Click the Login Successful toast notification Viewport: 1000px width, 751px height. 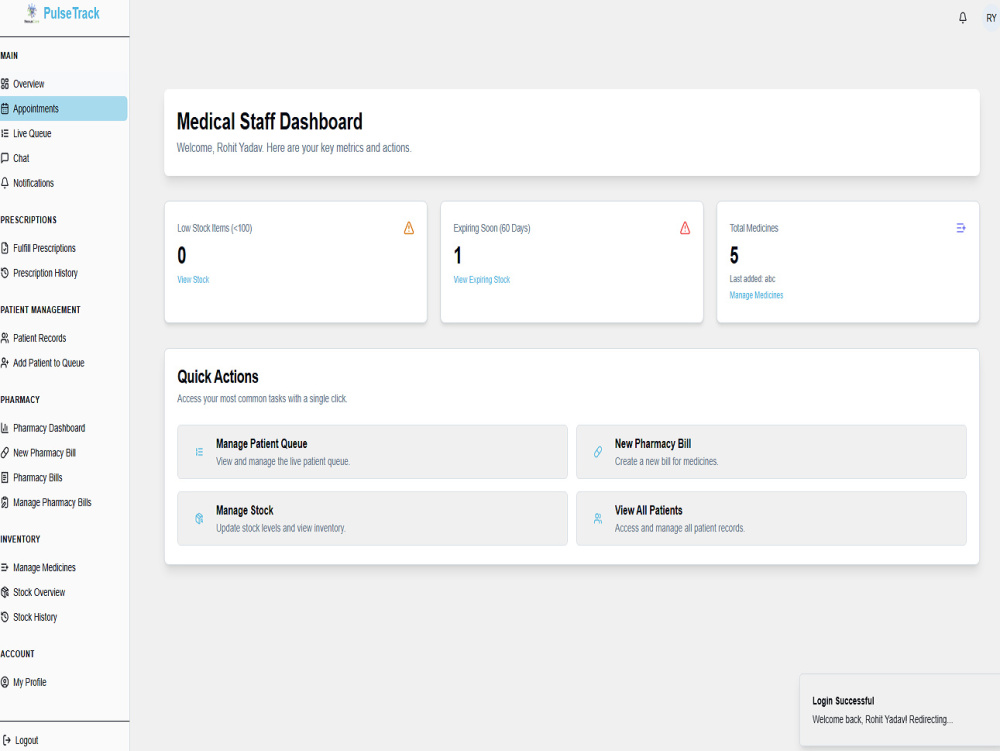click(x=900, y=710)
